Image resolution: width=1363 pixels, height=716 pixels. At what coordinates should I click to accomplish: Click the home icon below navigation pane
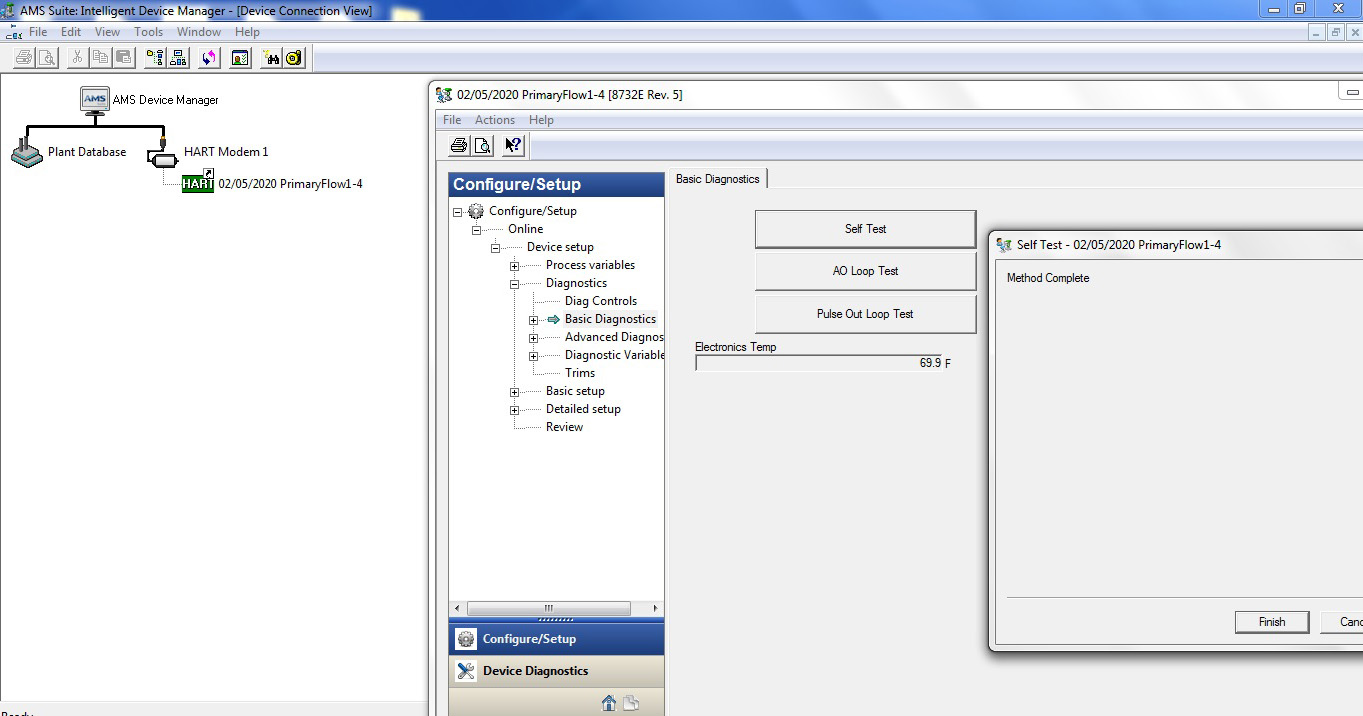tap(608, 703)
